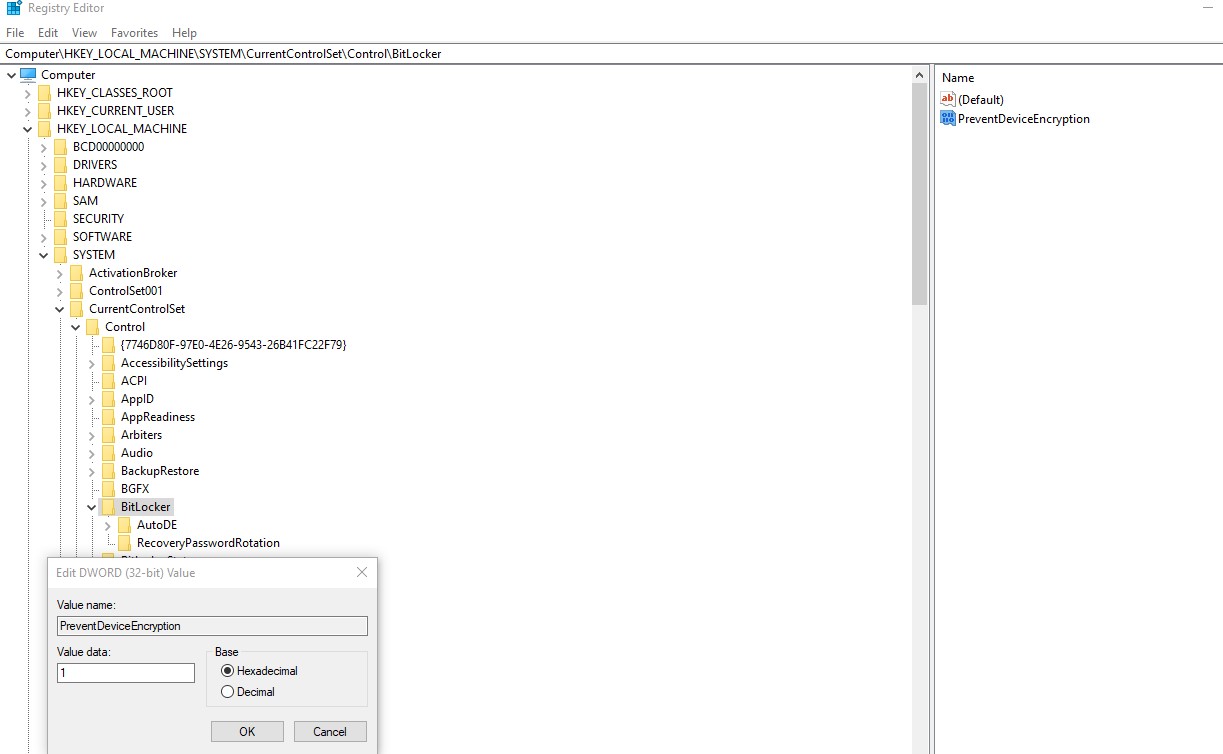This screenshot has height=754, width=1223.
Task: Click the DRIVERS folder icon
Action: point(60,165)
